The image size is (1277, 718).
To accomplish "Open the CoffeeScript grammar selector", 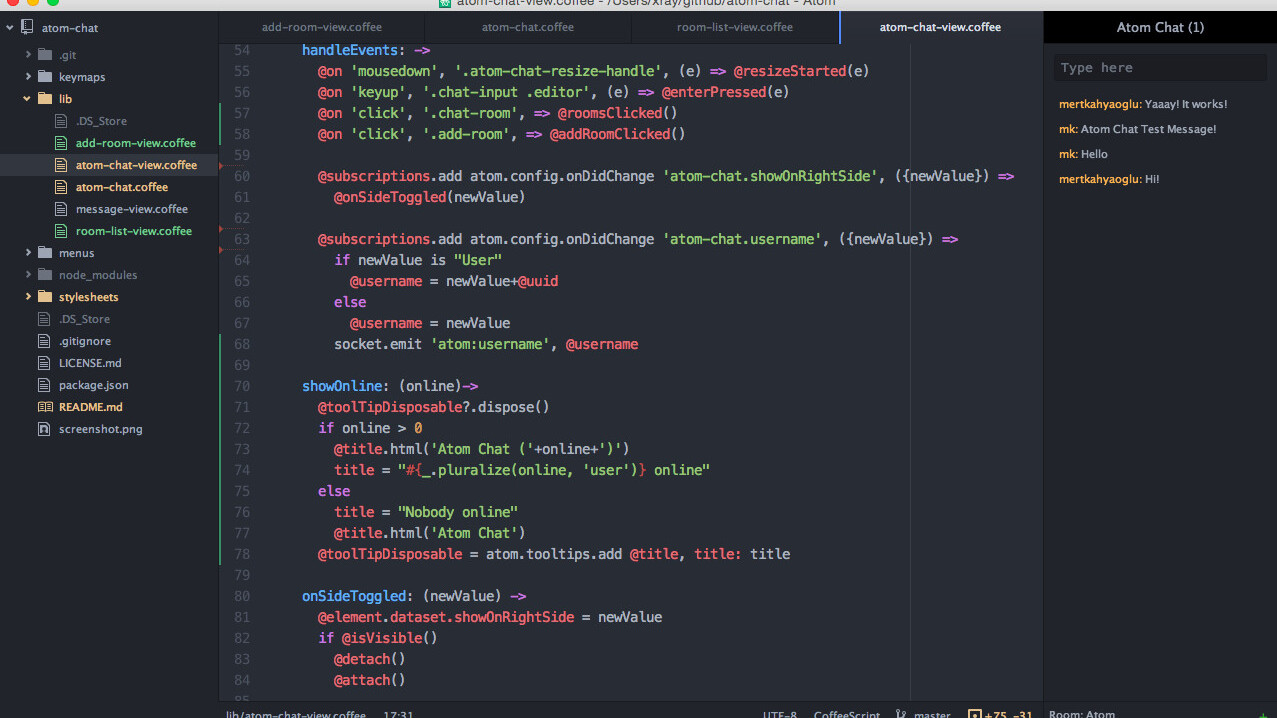I will [846, 714].
